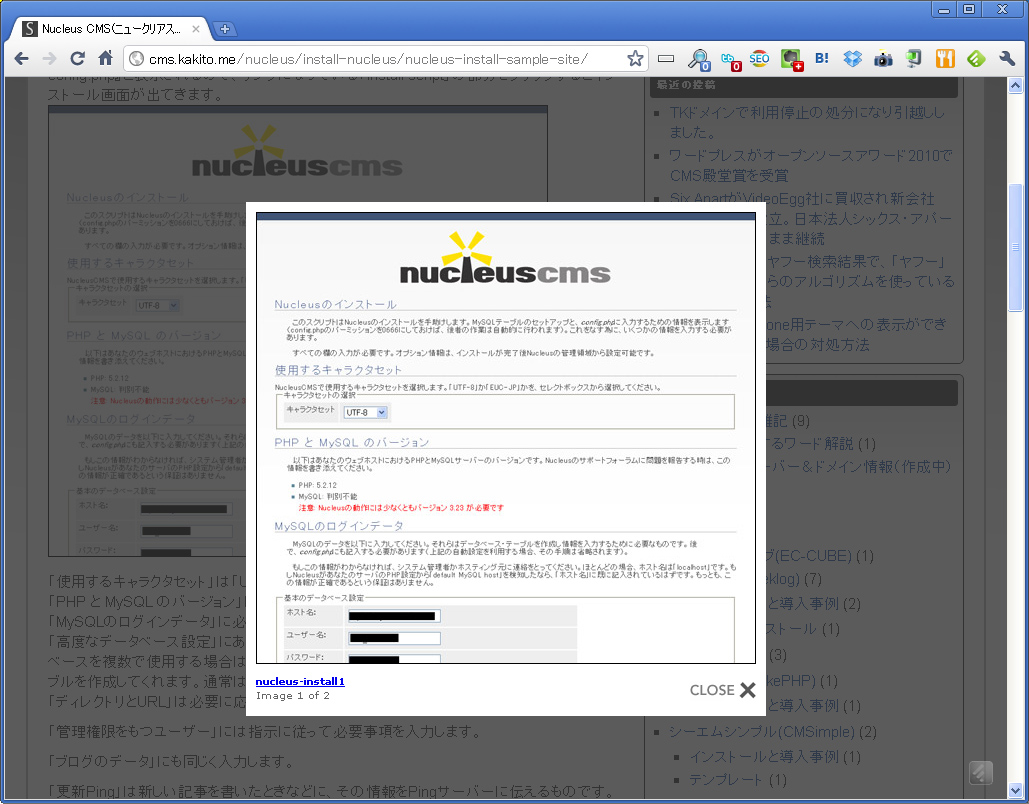Go to the browser home page

[x=105, y=59]
